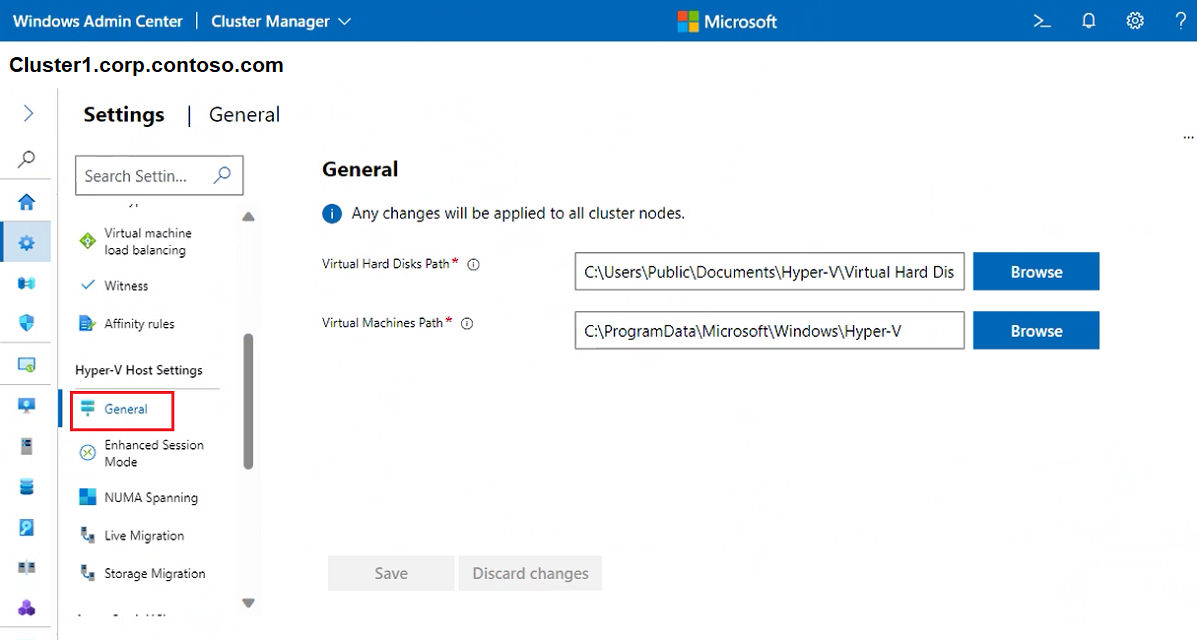Click the Virtual machine load balancing settings icon
Image resolution: width=1197 pixels, height=640 pixels.
[x=87, y=241]
